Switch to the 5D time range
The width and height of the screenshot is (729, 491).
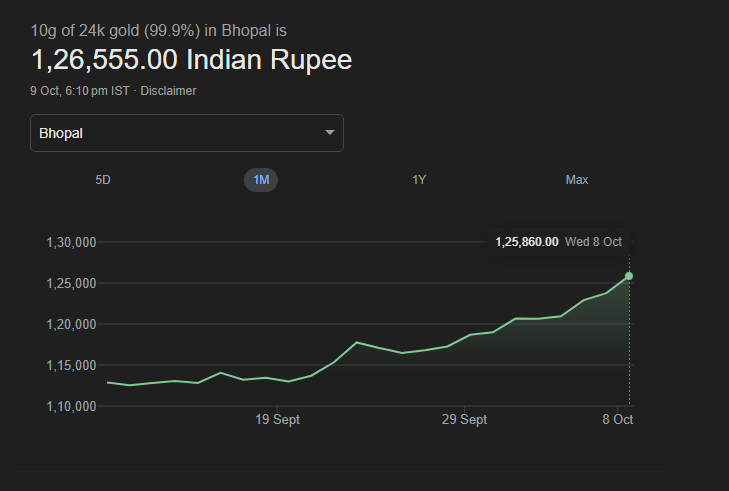[103, 180]
